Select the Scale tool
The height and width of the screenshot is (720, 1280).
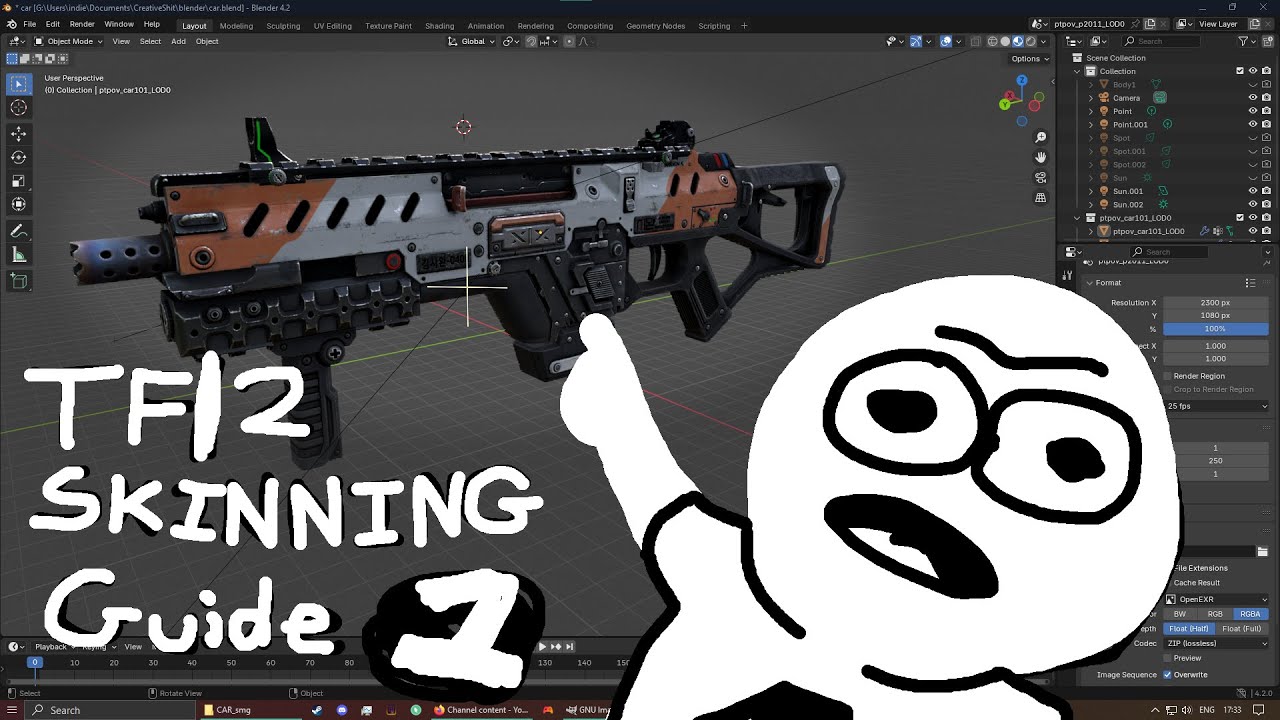tap(18, 181)
